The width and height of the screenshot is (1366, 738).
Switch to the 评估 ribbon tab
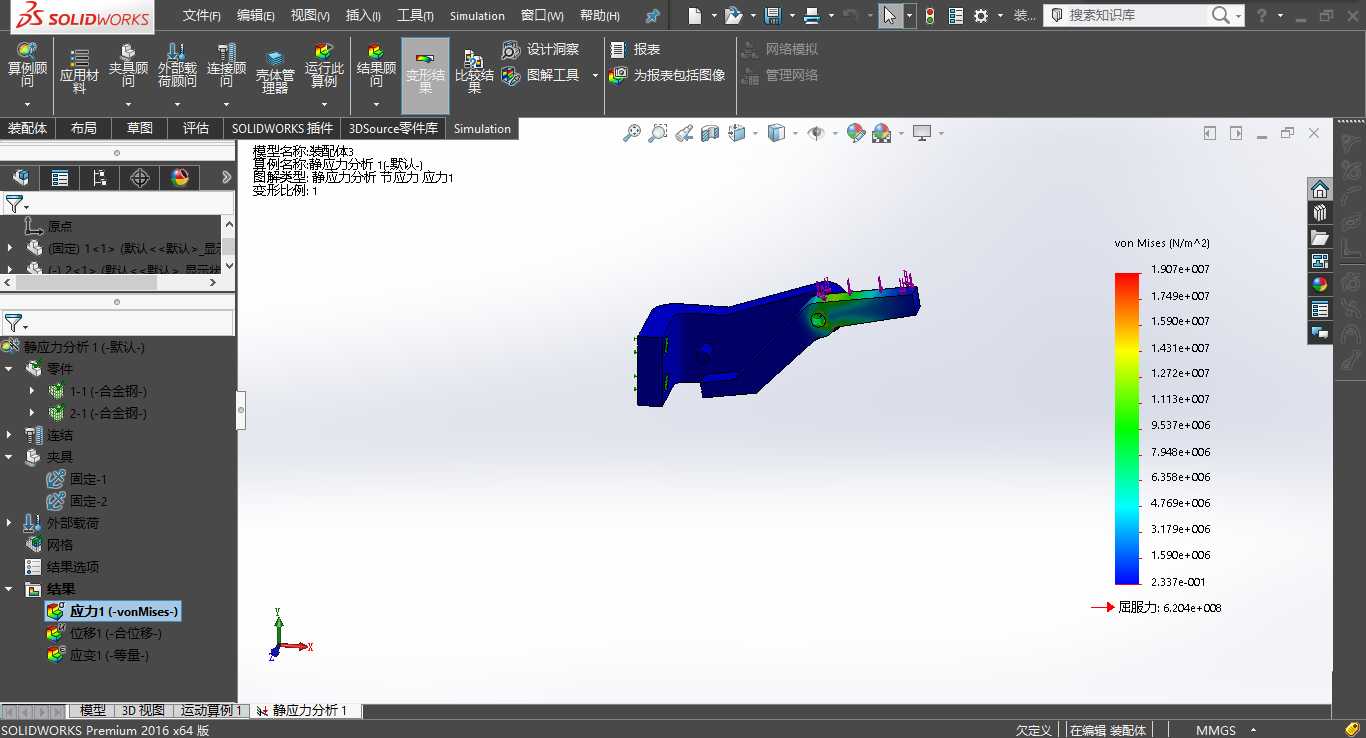click(196, 128)
